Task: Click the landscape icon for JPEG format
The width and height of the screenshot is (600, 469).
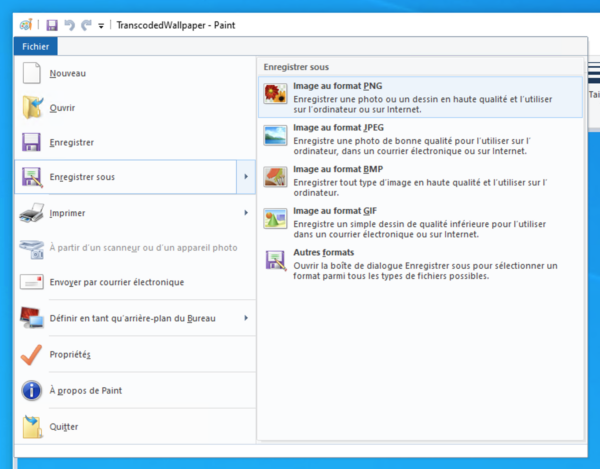Action: 275,135
